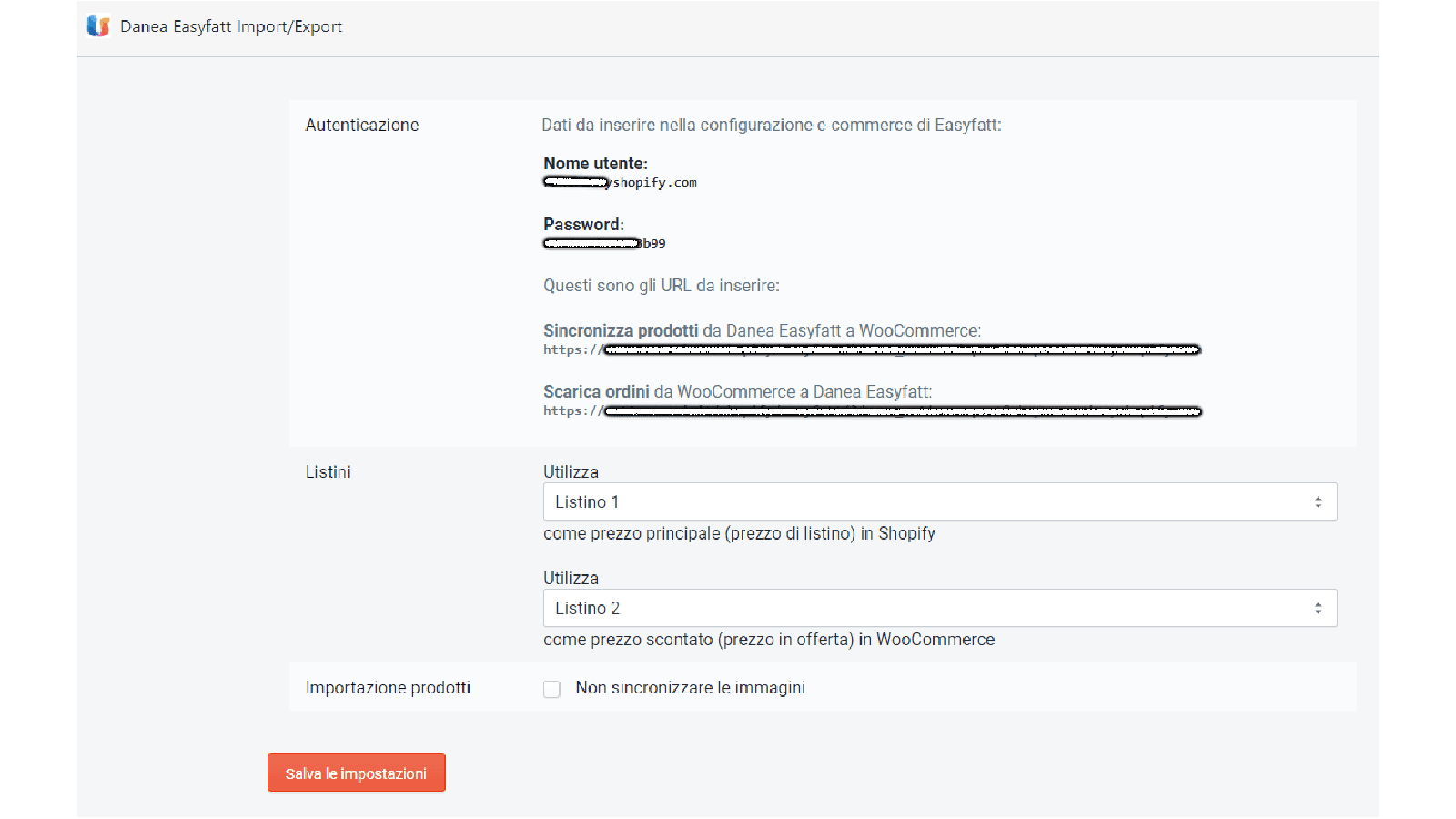Click the Scarica ordini redacted URL
1456x819 pixels.
tap(872, 411)
